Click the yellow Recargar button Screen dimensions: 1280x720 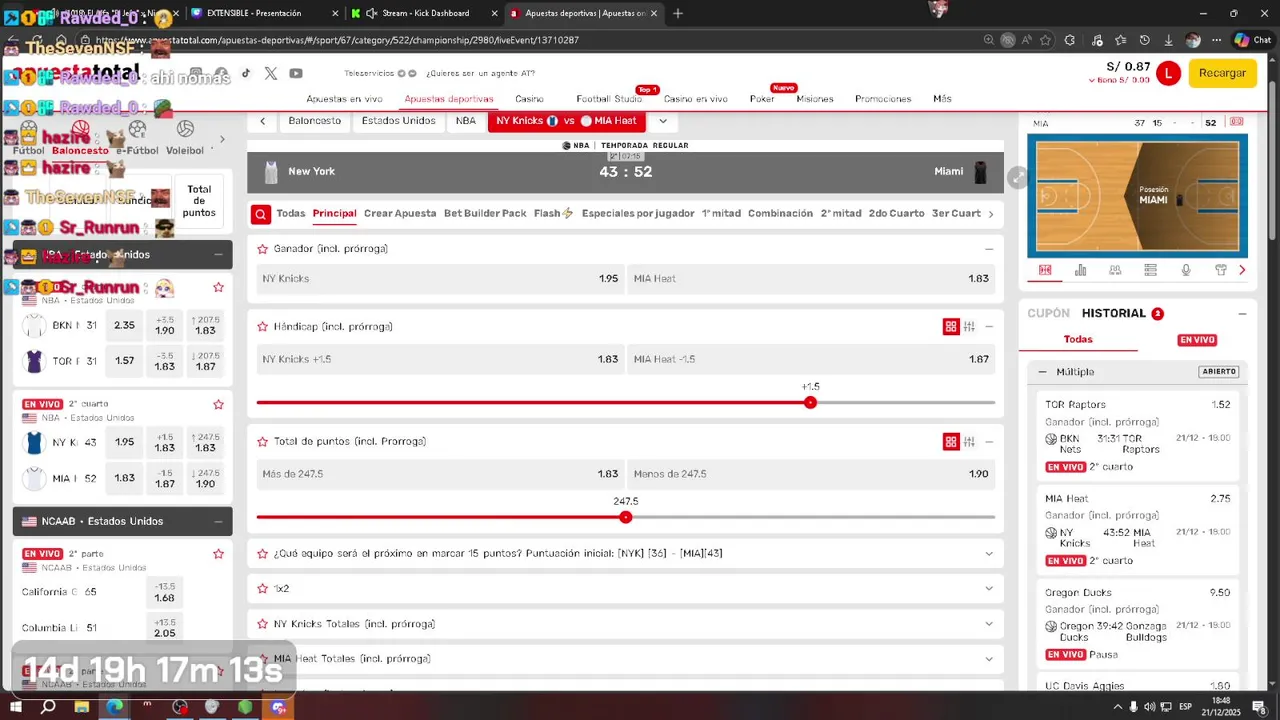point(1222,73)
